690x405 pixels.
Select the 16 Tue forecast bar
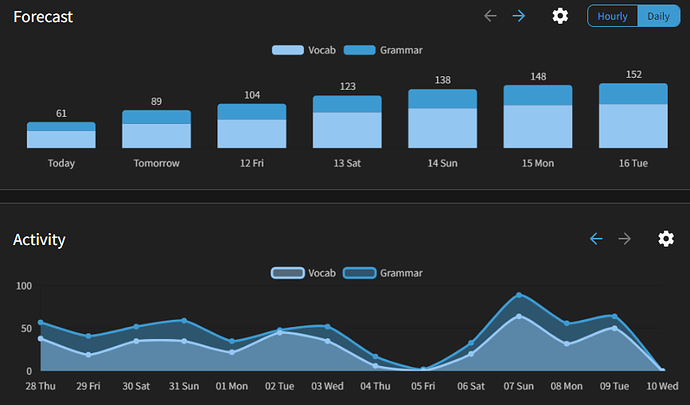[x=633, y=116]
